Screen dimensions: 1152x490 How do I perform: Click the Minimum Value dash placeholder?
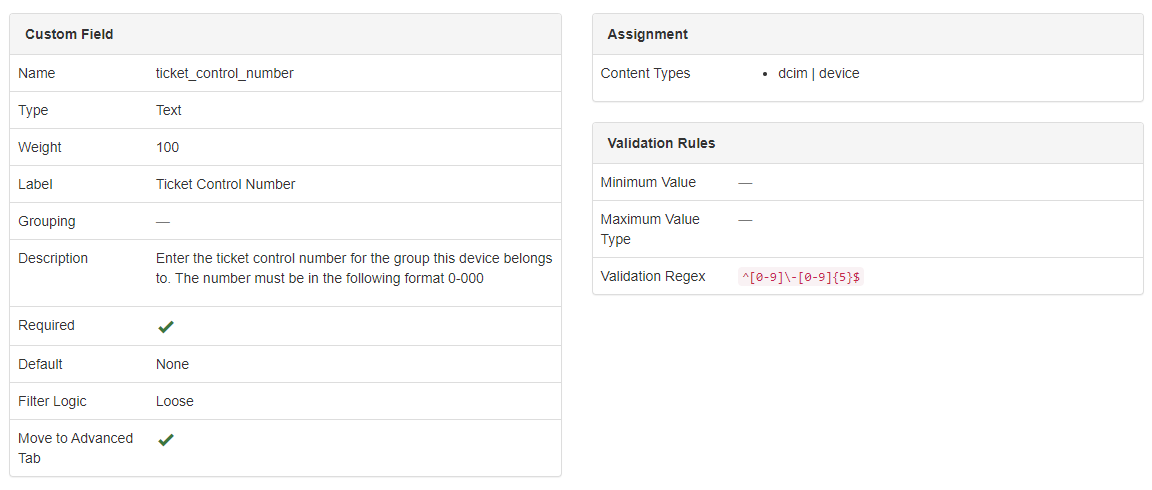tap(745, 182)
